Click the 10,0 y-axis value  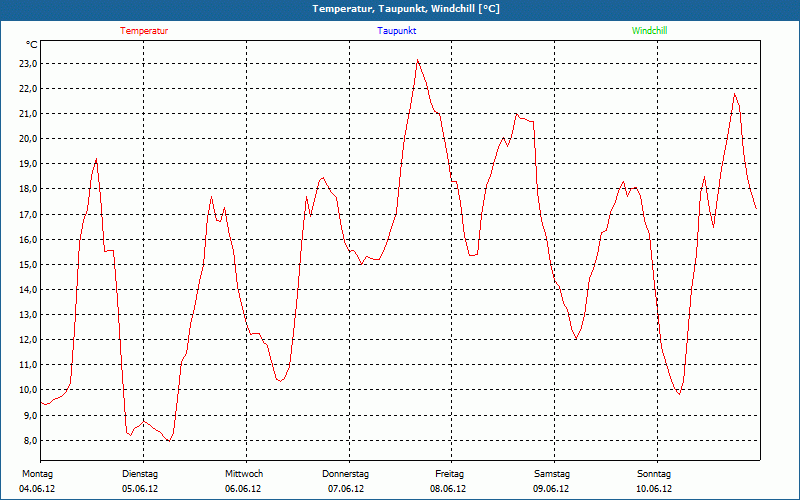pyautogui.click(x=28, y=390)
